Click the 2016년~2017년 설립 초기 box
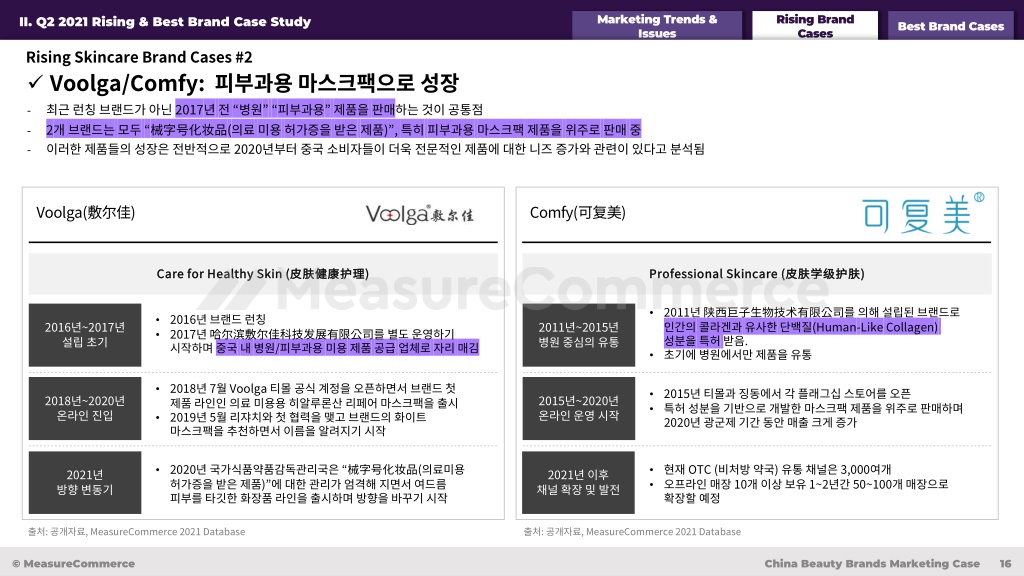This screenshot has width=1024, height=576. click(85, 334)
